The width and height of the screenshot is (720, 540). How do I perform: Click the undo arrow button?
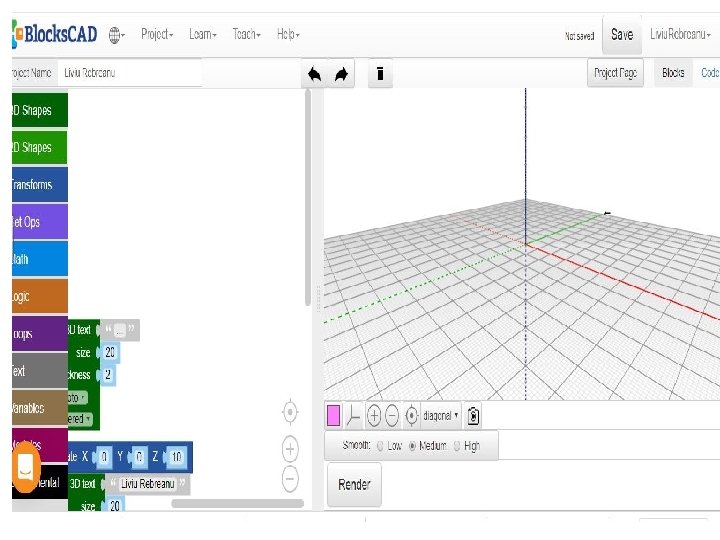315,73
